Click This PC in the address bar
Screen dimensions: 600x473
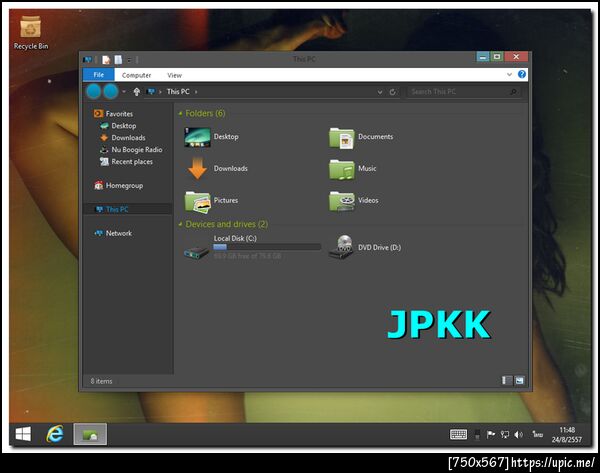178,92
